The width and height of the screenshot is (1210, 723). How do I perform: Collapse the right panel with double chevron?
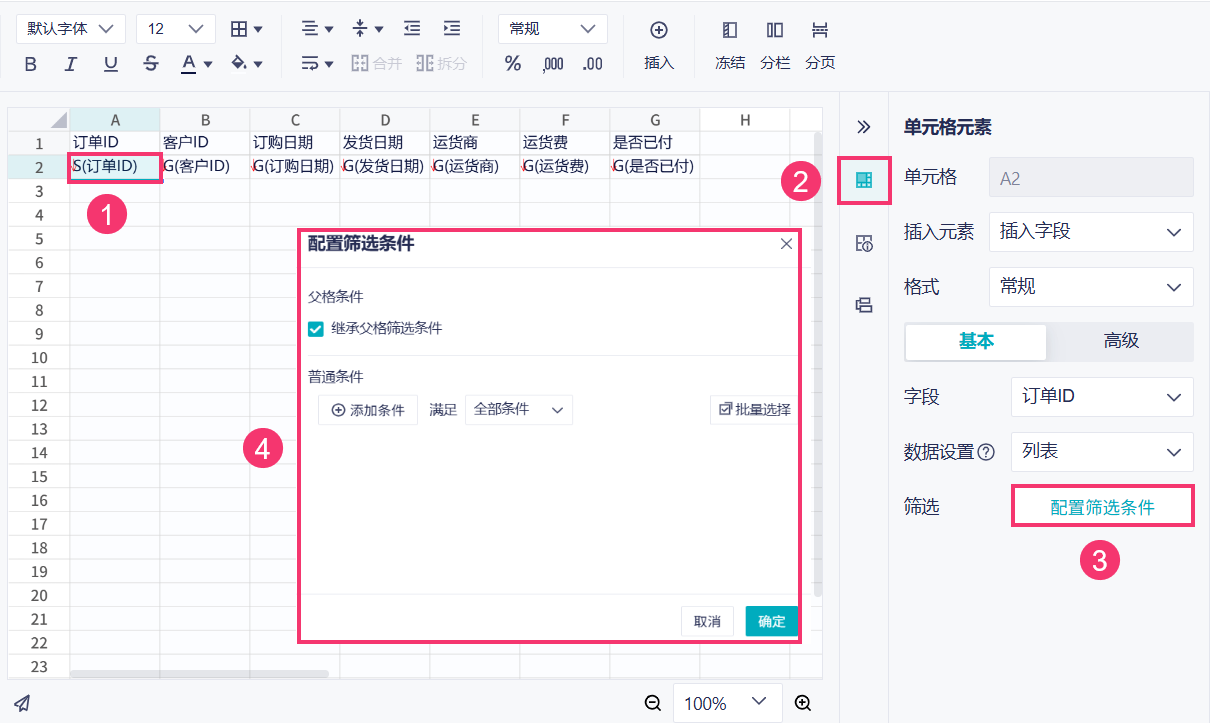click(x=864, y=127)
